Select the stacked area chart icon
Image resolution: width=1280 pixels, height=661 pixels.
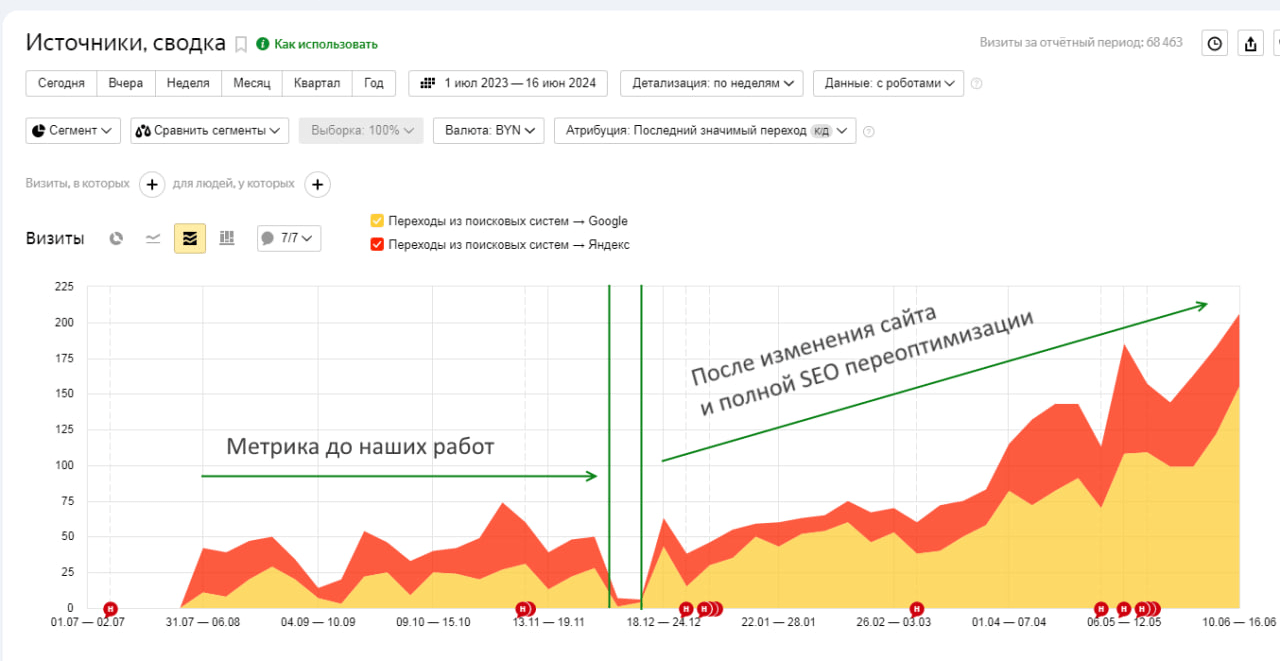[x=190, y=238]
